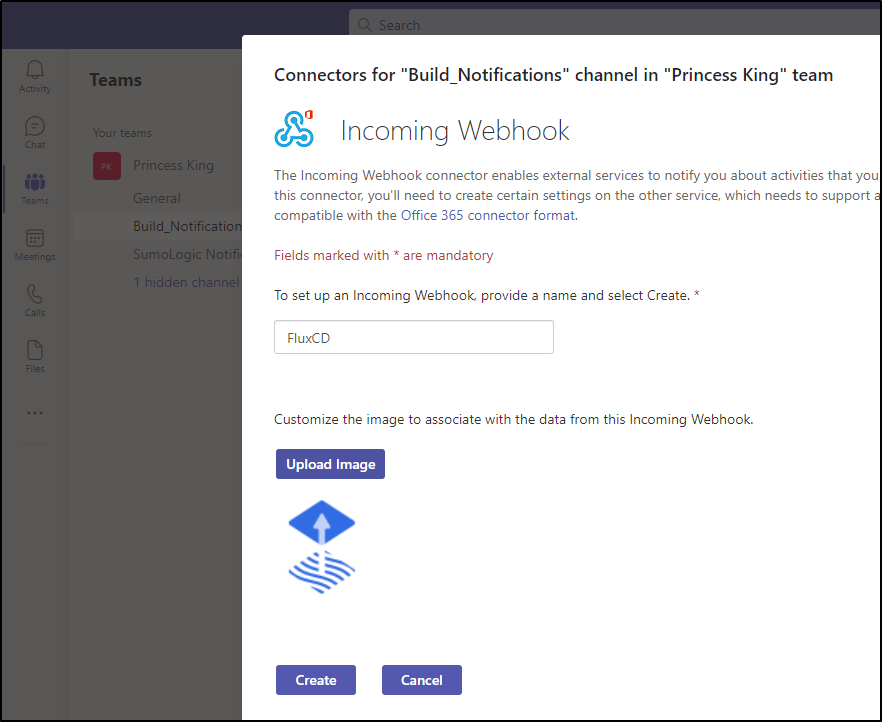Click the Create button
This screenshot has width=882, height=722.
(316, 680)
